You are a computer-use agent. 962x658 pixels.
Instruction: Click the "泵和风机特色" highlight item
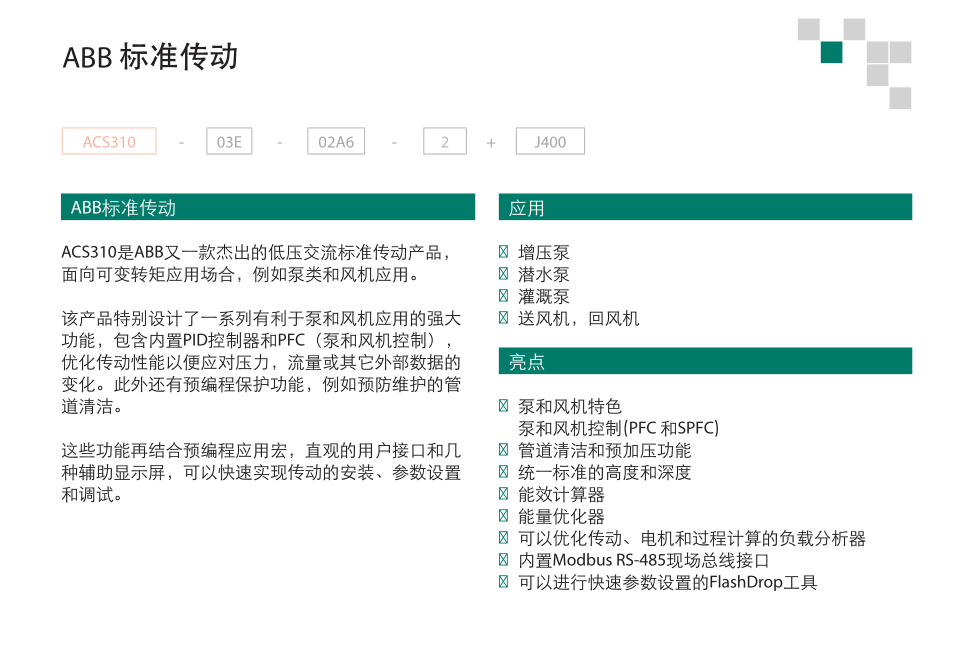pyautogui.click(x=570, y=406)
